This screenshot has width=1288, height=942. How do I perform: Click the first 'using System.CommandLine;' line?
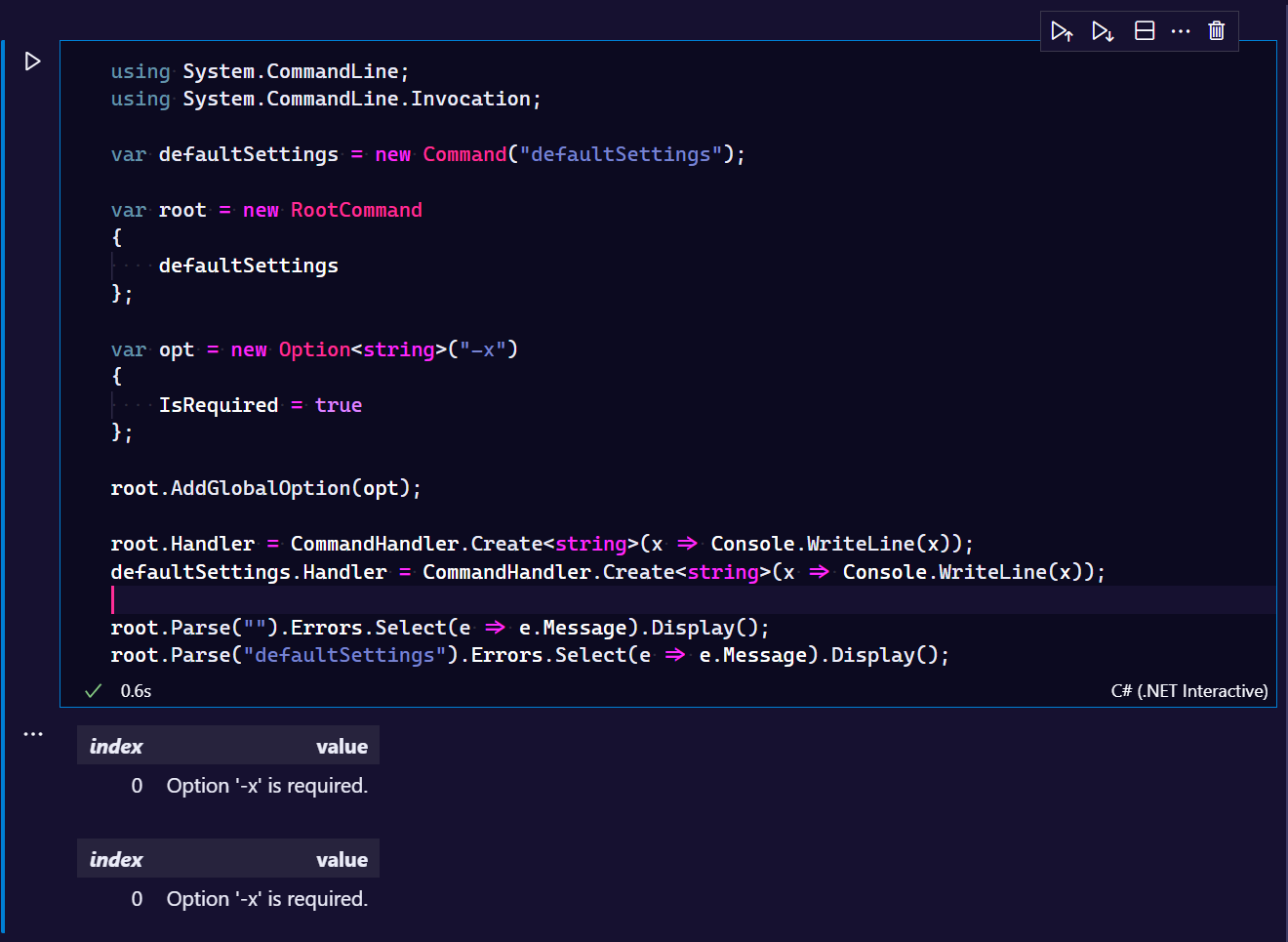(x=261, y=71)
